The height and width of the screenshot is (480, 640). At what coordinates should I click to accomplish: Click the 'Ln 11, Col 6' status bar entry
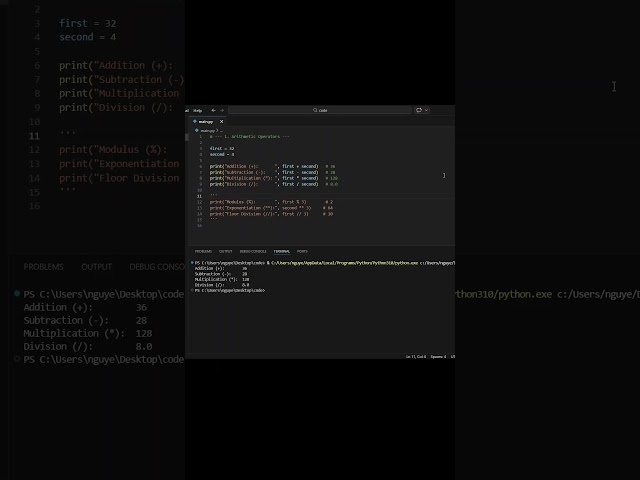pyautogui.click(x=416, y=357)
